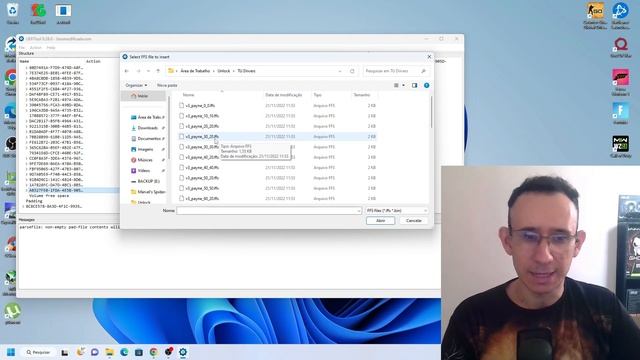Click TU Drivers breadcrumb segment
The image size is (640, 360).
[246, 71]
